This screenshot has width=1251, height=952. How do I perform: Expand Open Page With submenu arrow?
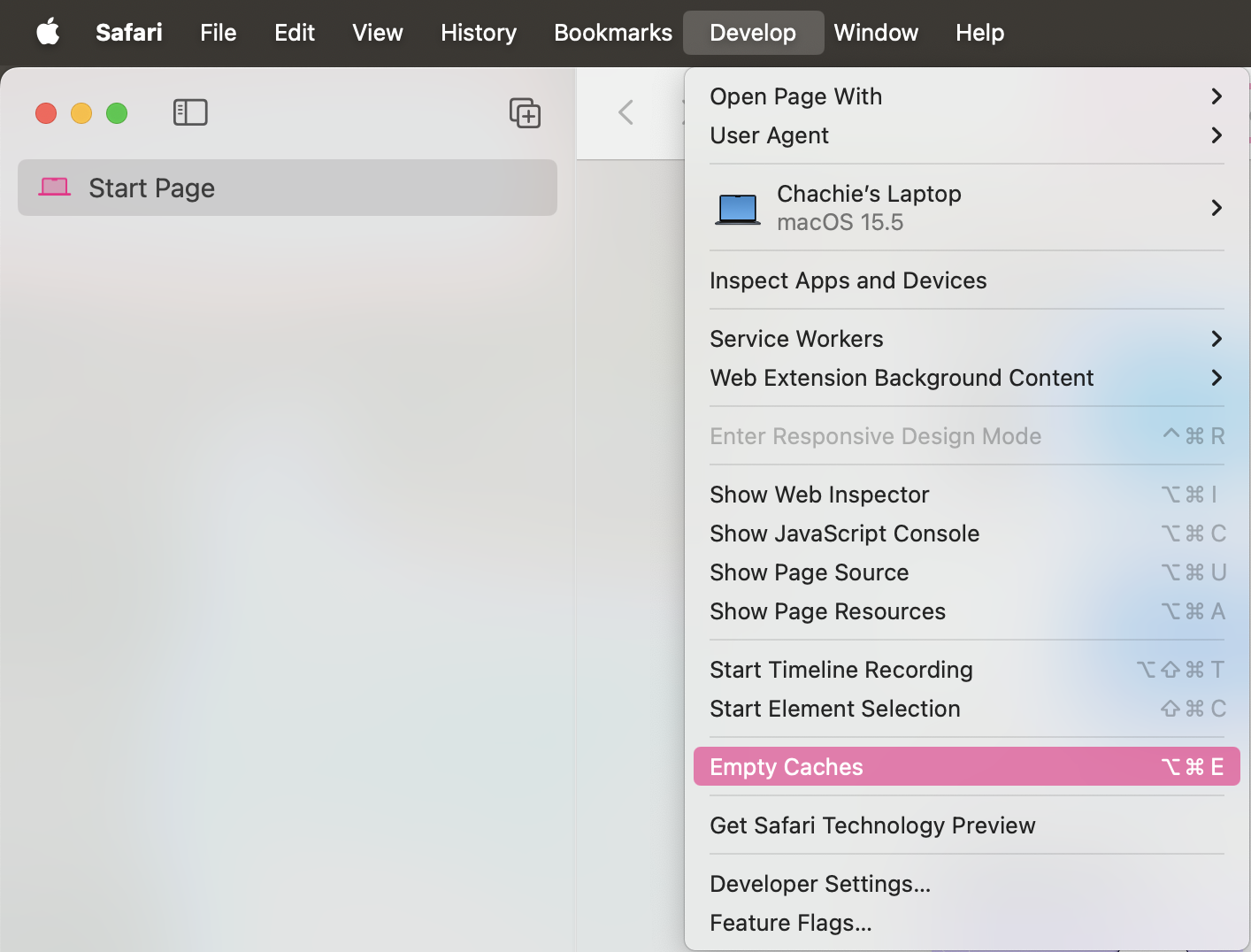point(1216,96)
